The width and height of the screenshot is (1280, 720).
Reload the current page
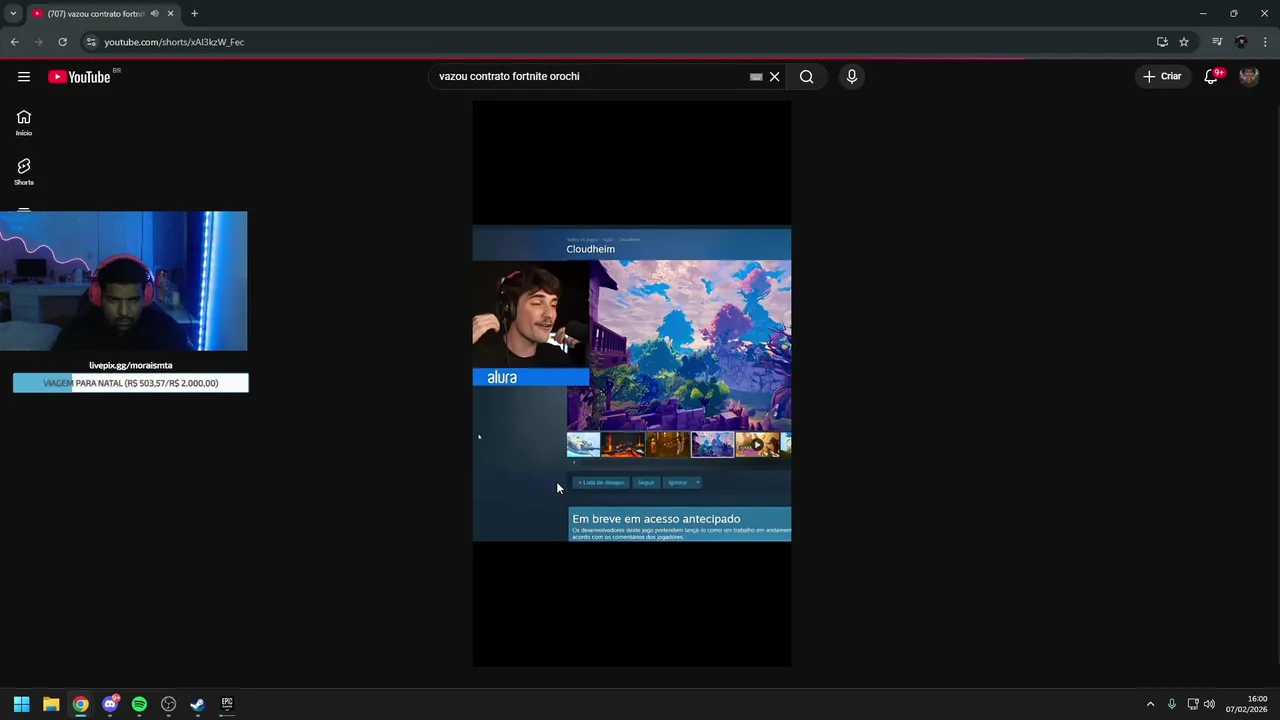tap(62, 42)
